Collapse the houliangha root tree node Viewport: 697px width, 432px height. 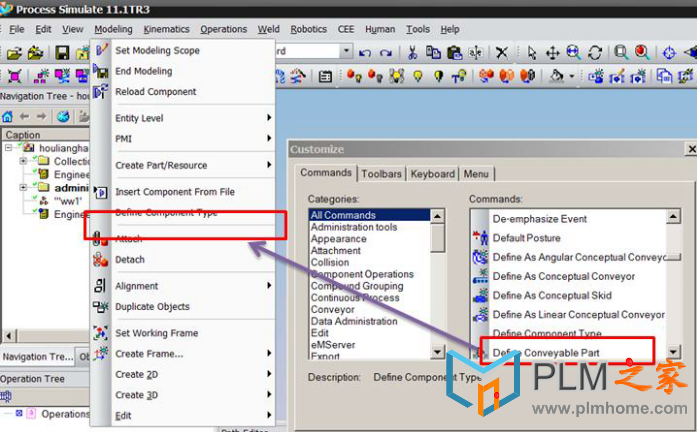pyautogui.click(x=8, y=148)
